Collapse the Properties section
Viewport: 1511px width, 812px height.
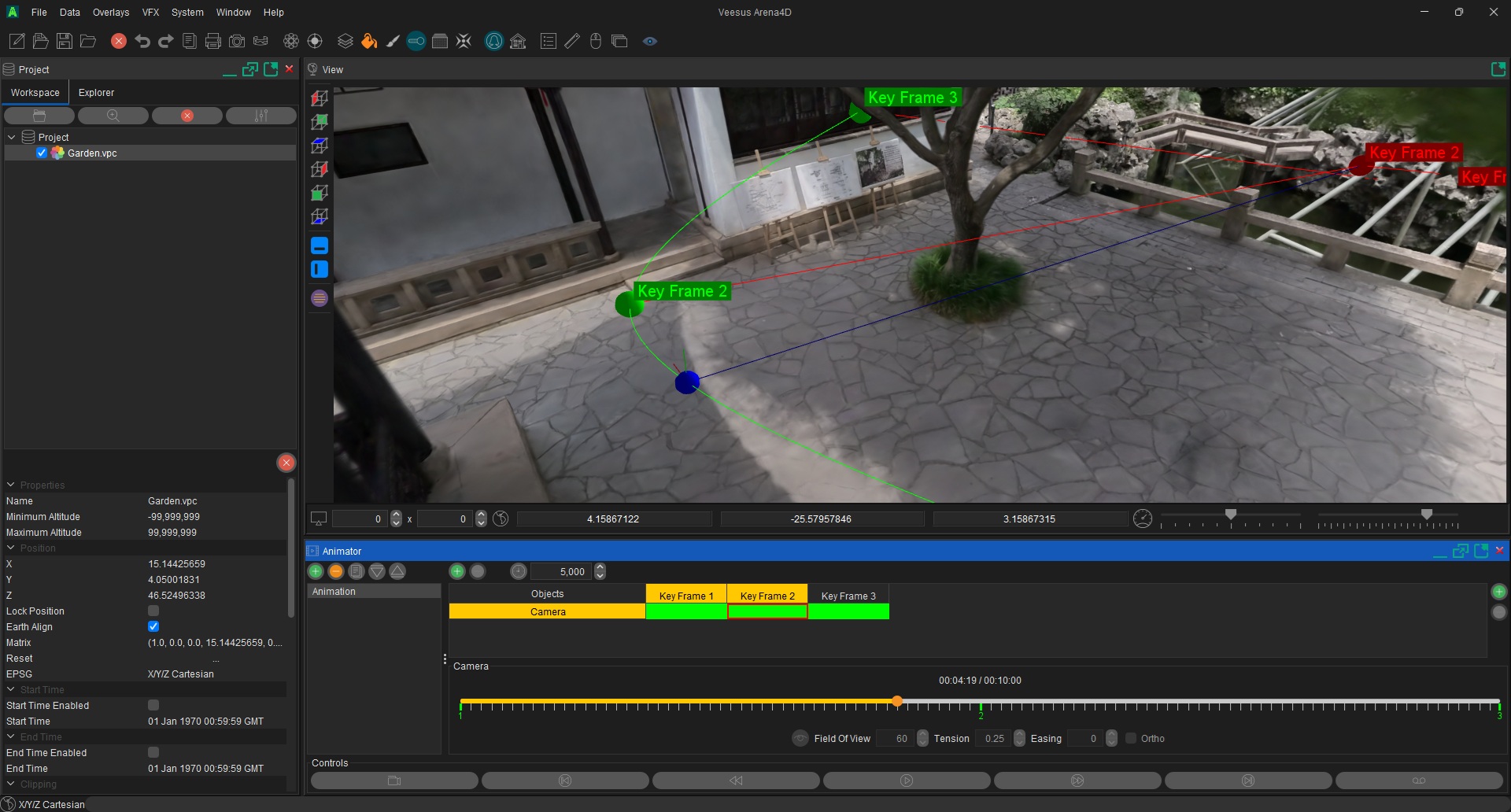pyautogui.click(x=11, y=485)
